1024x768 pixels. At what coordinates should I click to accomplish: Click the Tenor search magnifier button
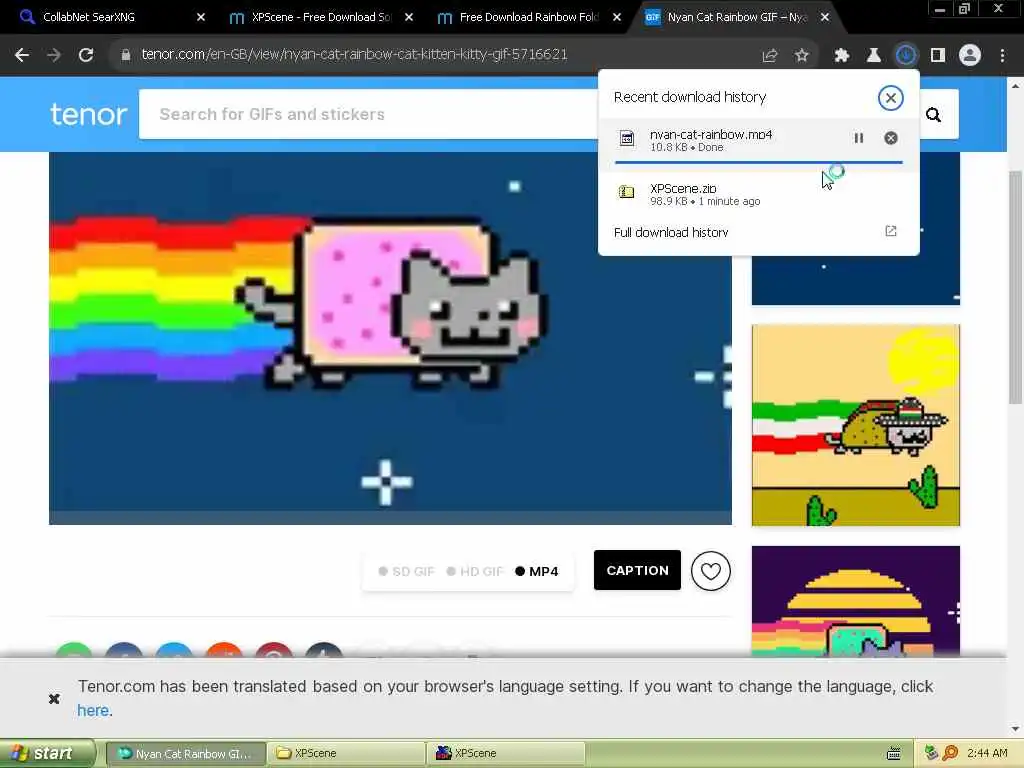coord(934,115)
